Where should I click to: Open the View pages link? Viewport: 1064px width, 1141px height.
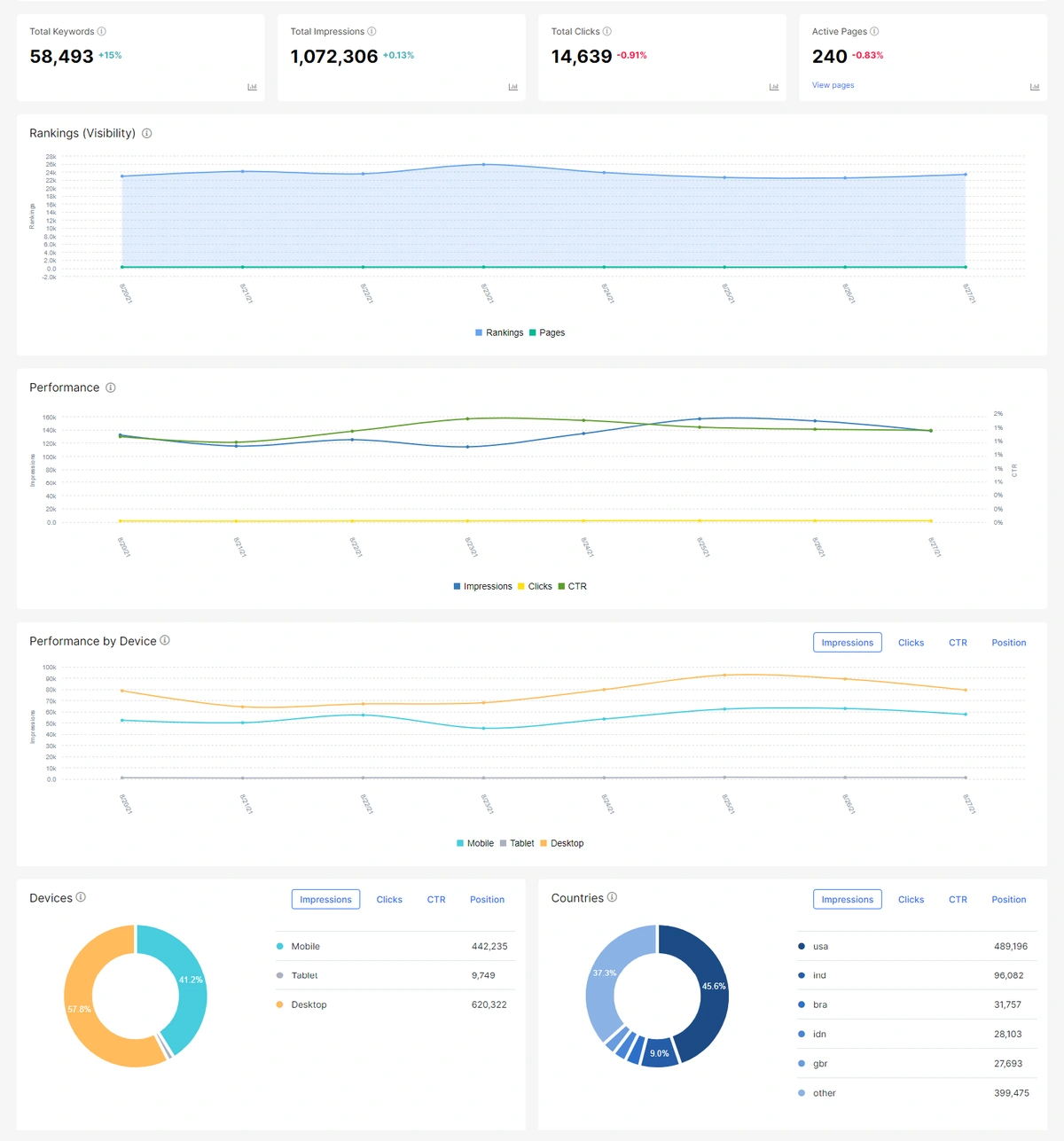tap(833, 86)
